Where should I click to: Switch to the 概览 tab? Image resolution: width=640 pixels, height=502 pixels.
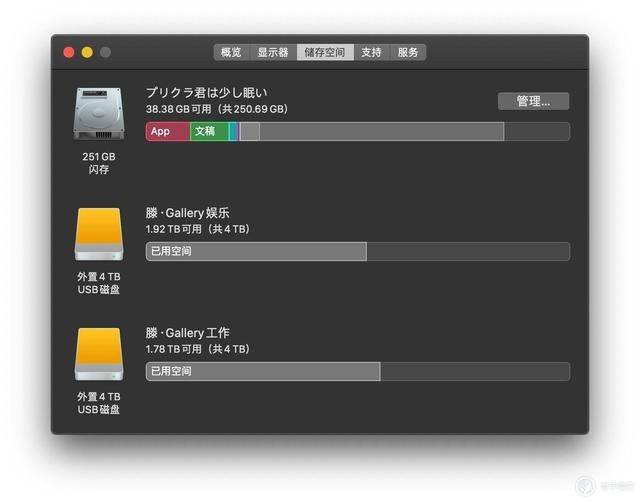point(231,52)
